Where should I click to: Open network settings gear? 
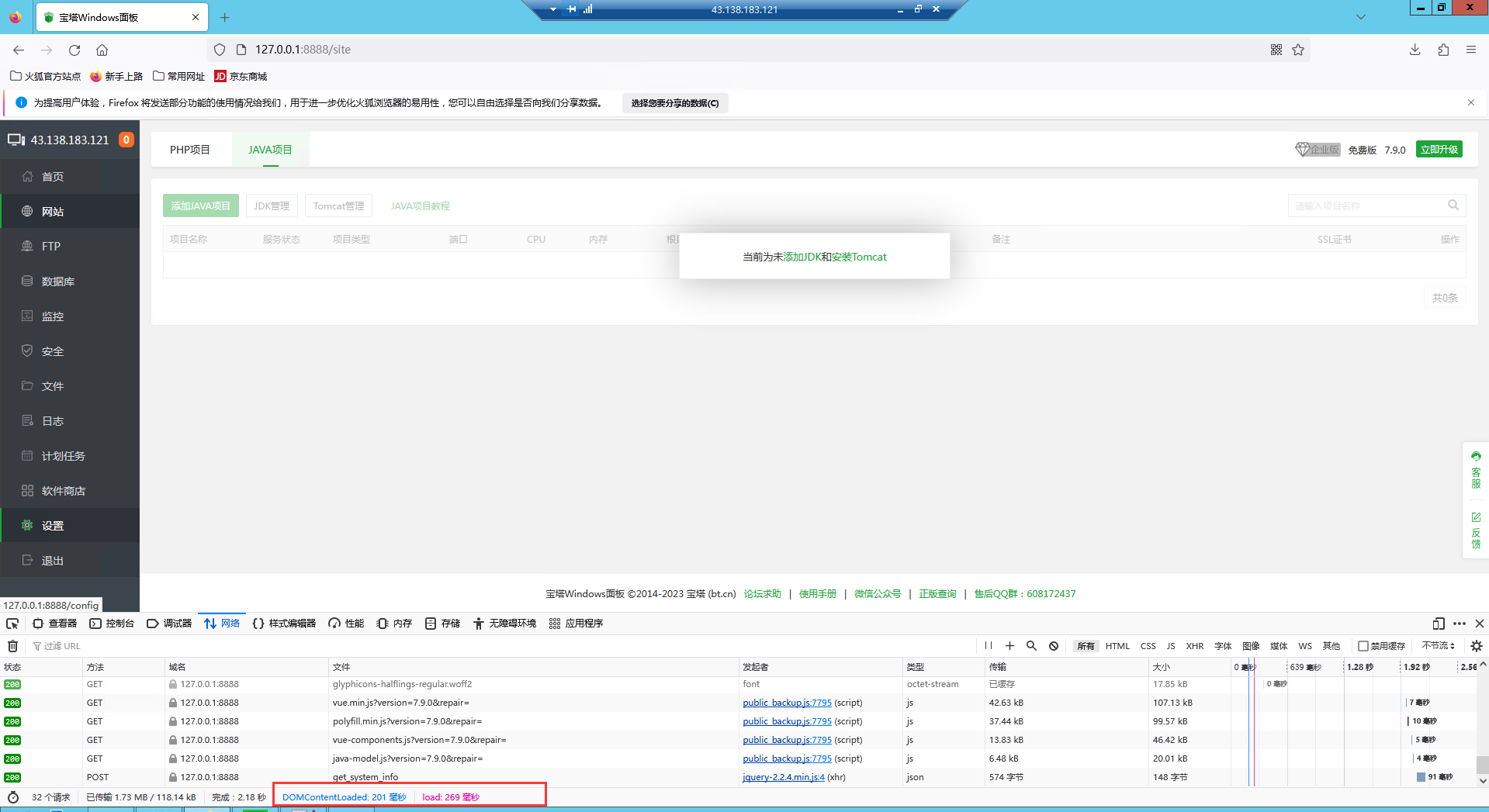coord(1477,646)
